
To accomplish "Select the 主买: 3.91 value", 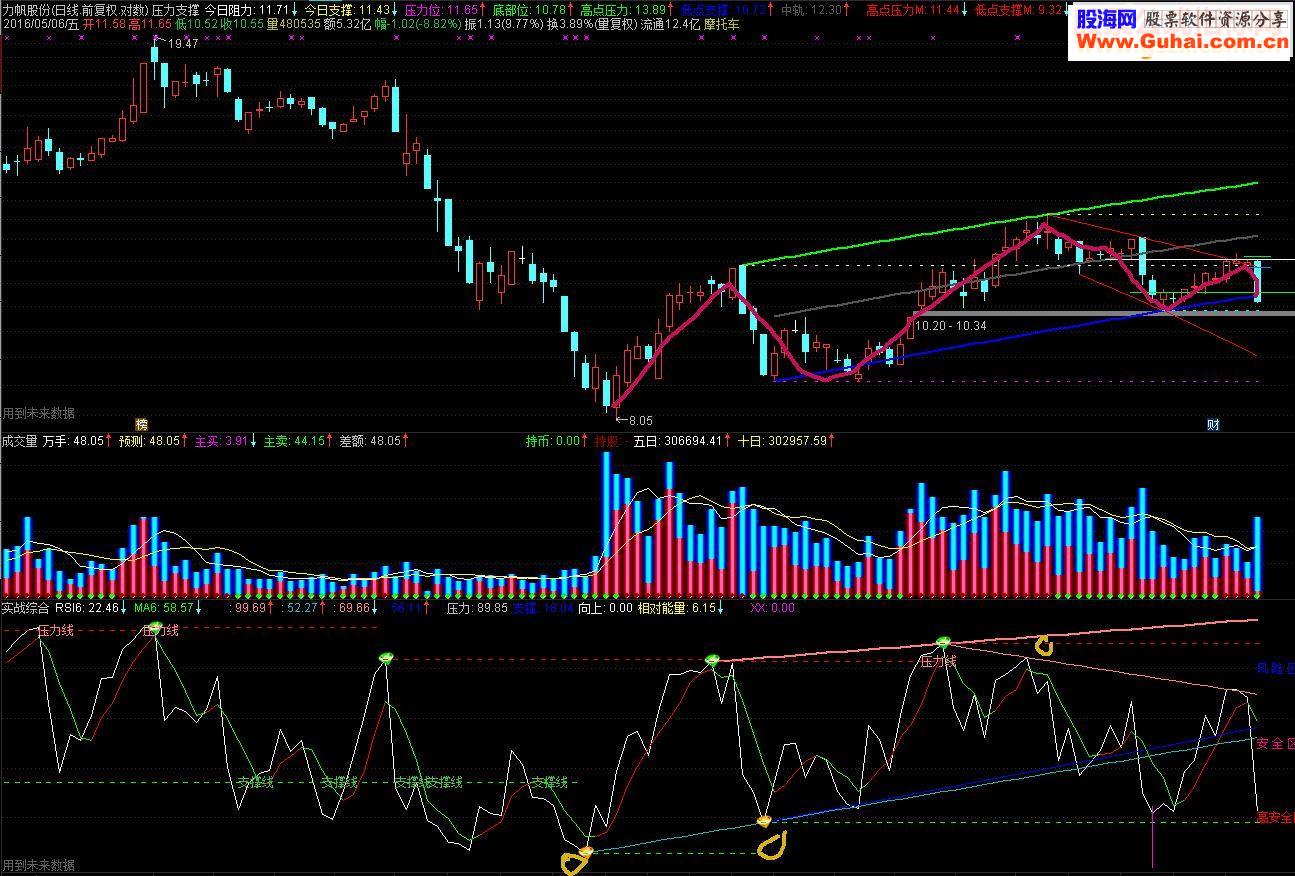I will 221,440.
